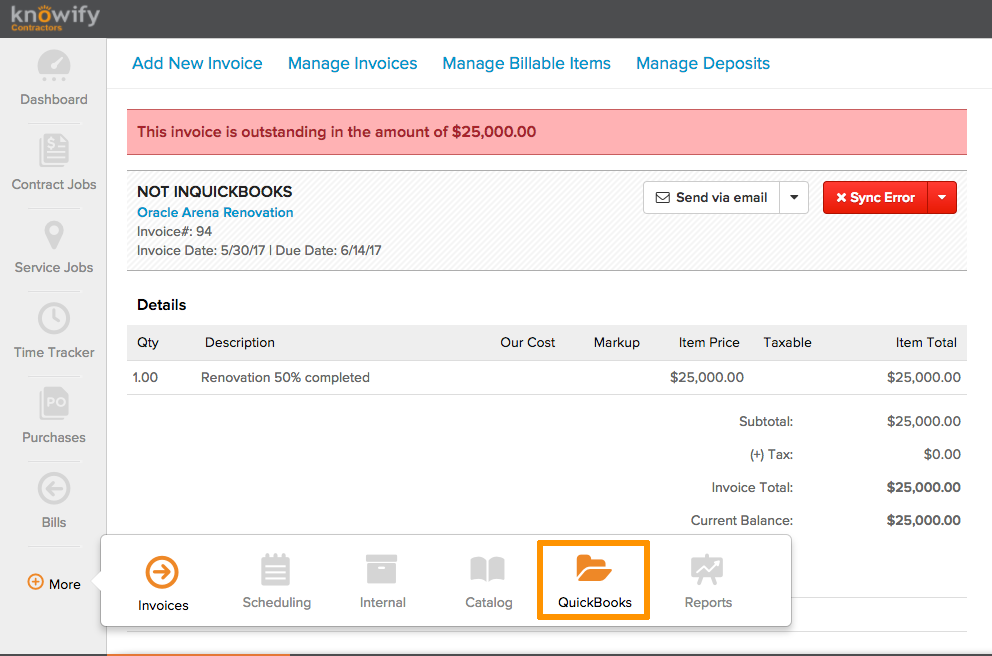The width and height of the screenshot is (992, 656).
Task: Open Reports chart icon
Action: coord(708,570)
